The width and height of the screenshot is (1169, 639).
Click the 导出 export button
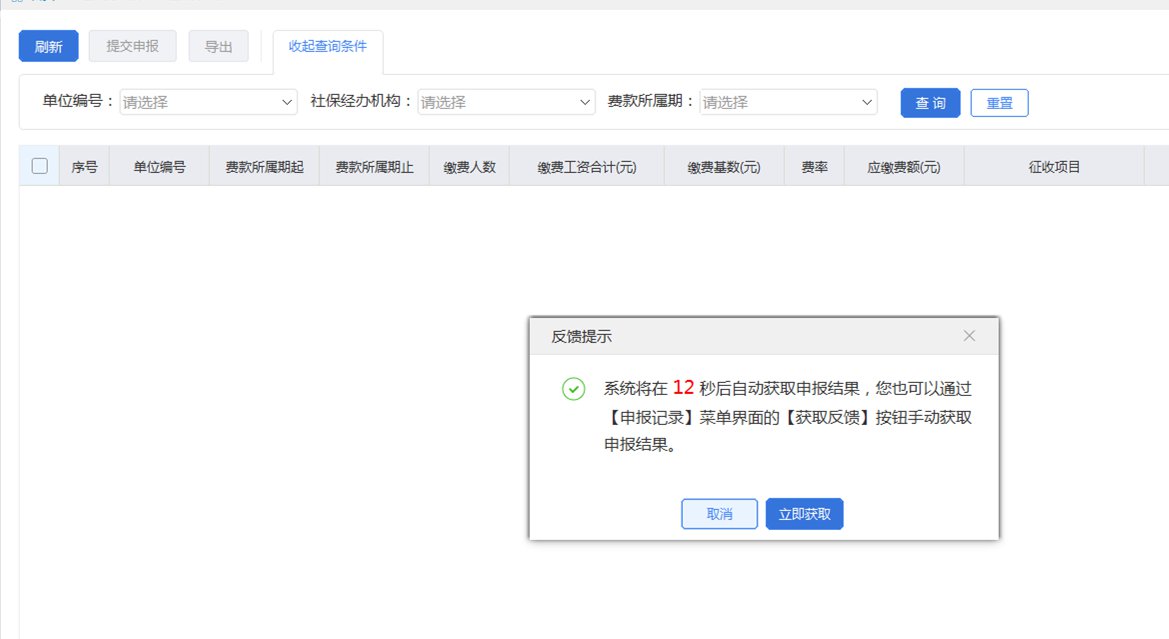coord(218,46)
